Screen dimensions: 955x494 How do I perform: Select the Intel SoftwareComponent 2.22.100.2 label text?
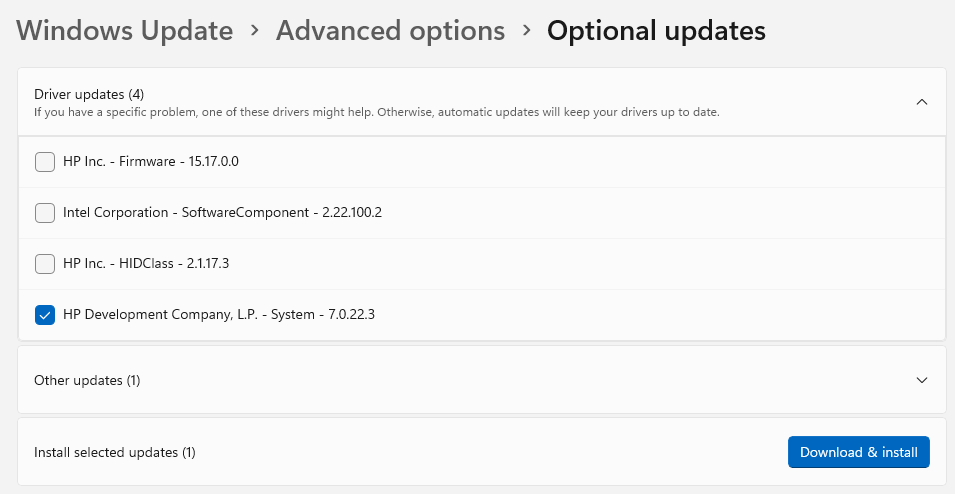(x=222, y=213)
